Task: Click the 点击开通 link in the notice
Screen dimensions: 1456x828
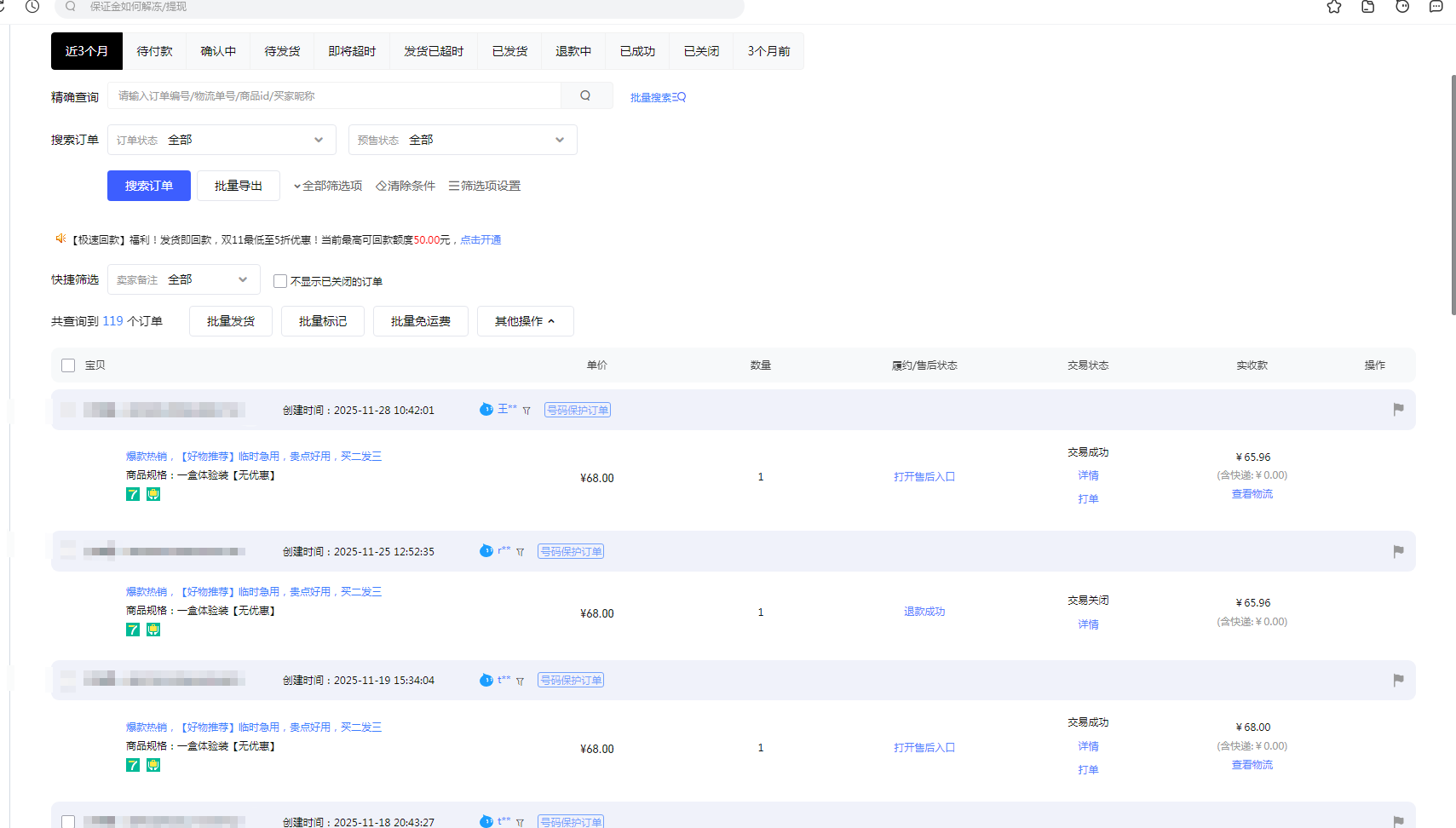Action: point(481,240)
